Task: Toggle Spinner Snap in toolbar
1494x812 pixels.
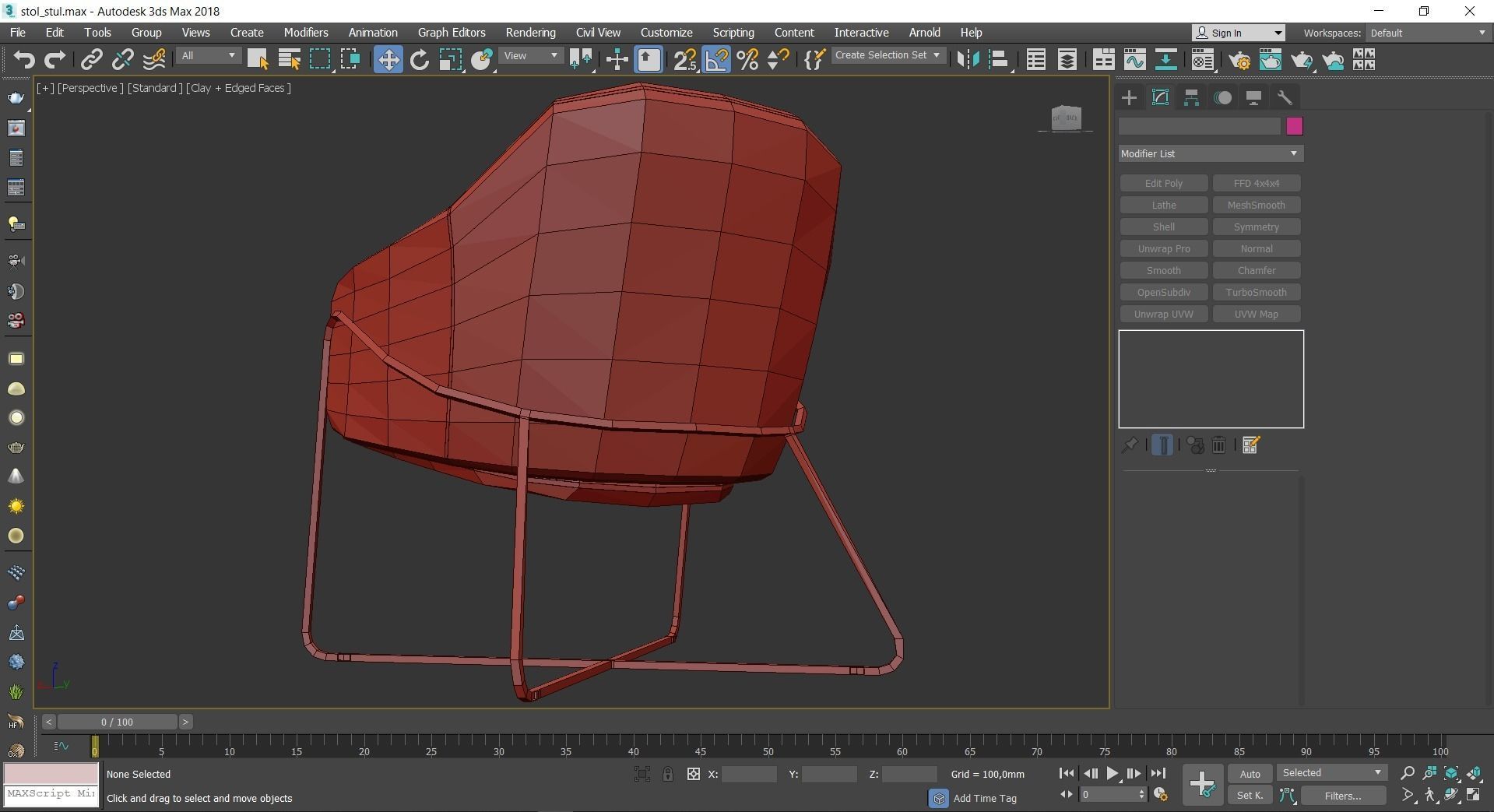Action: coord(778,59)
